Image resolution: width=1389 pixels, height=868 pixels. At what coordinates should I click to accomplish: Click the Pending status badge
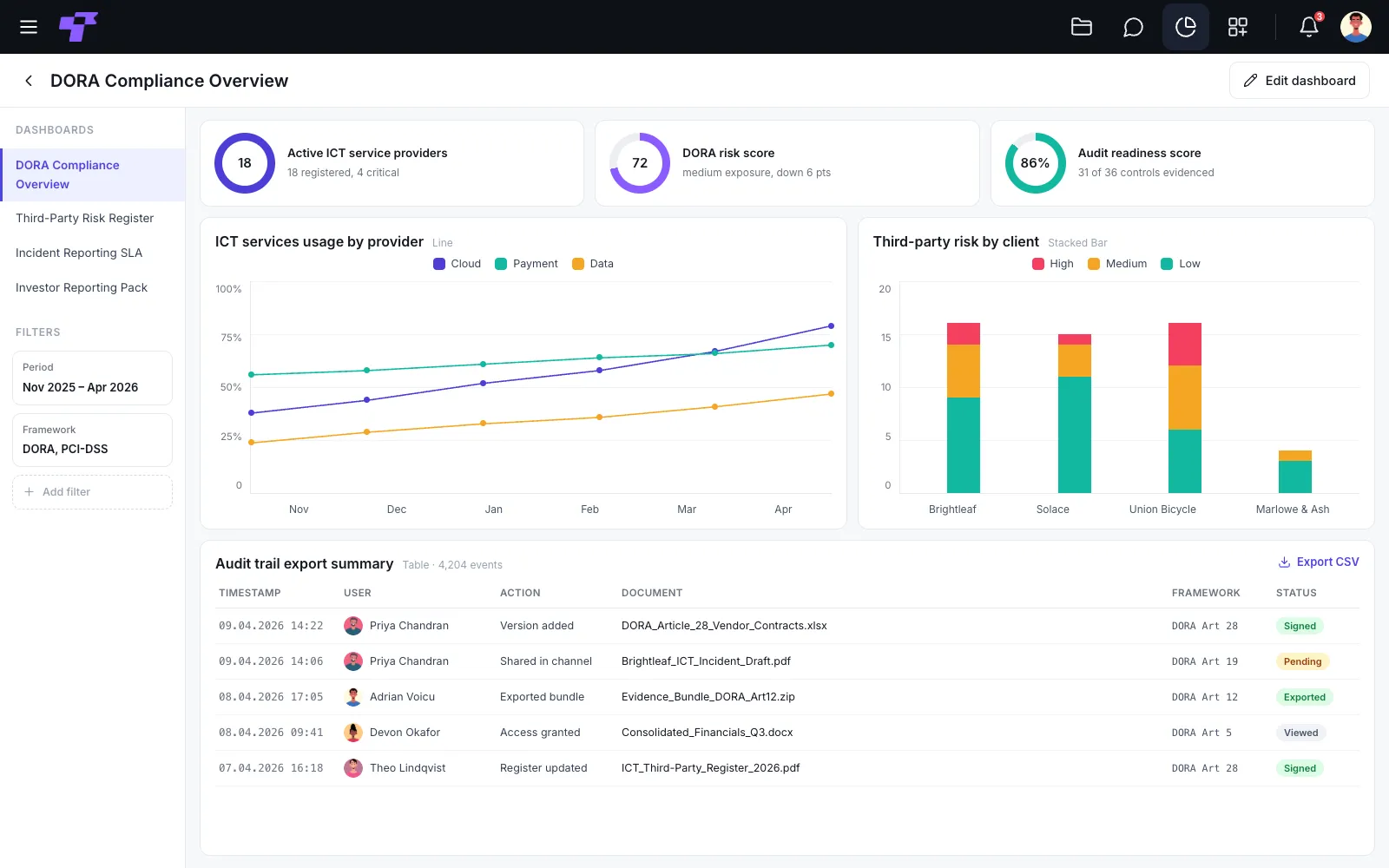point(1302,661)
